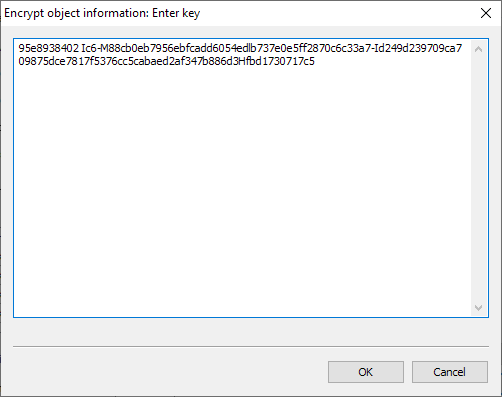Click the "Id249d239709ca7" segment at the first line's end
The height and width of the screenshot is (397, 502).
click(x=418, y=49)
